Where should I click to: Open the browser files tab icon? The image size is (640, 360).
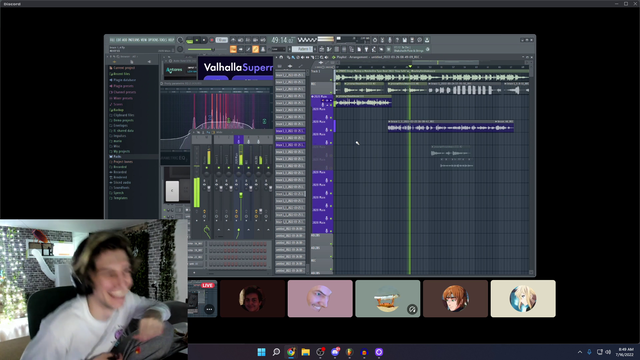coord(132,62)
